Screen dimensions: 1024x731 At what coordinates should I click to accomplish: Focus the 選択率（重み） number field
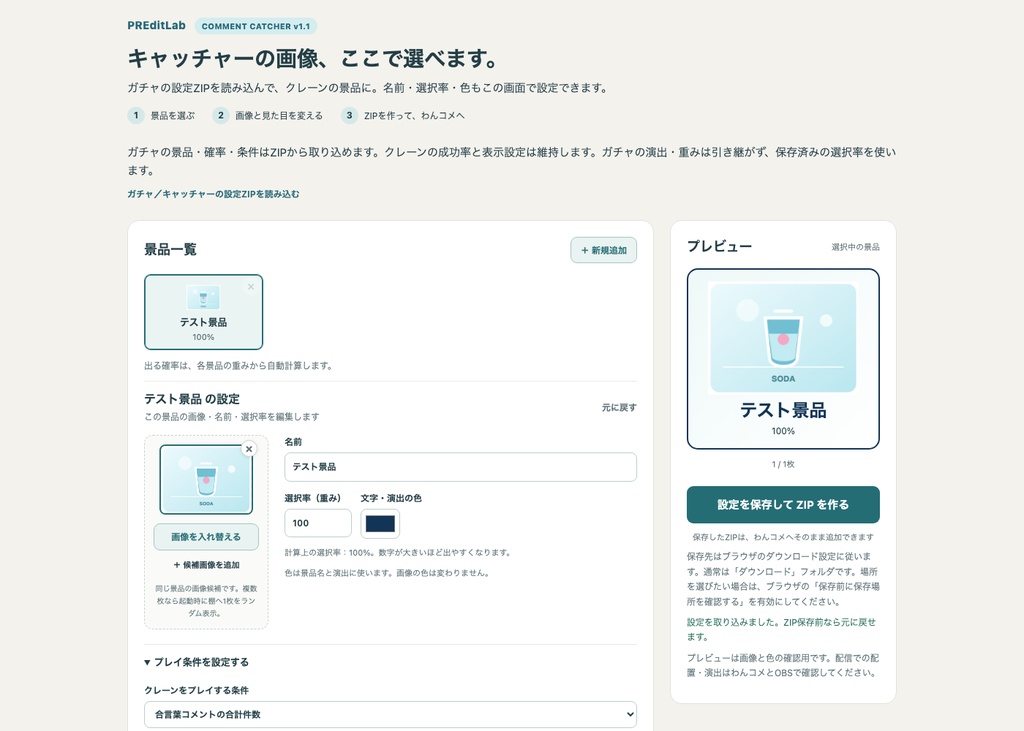point(318,523)
